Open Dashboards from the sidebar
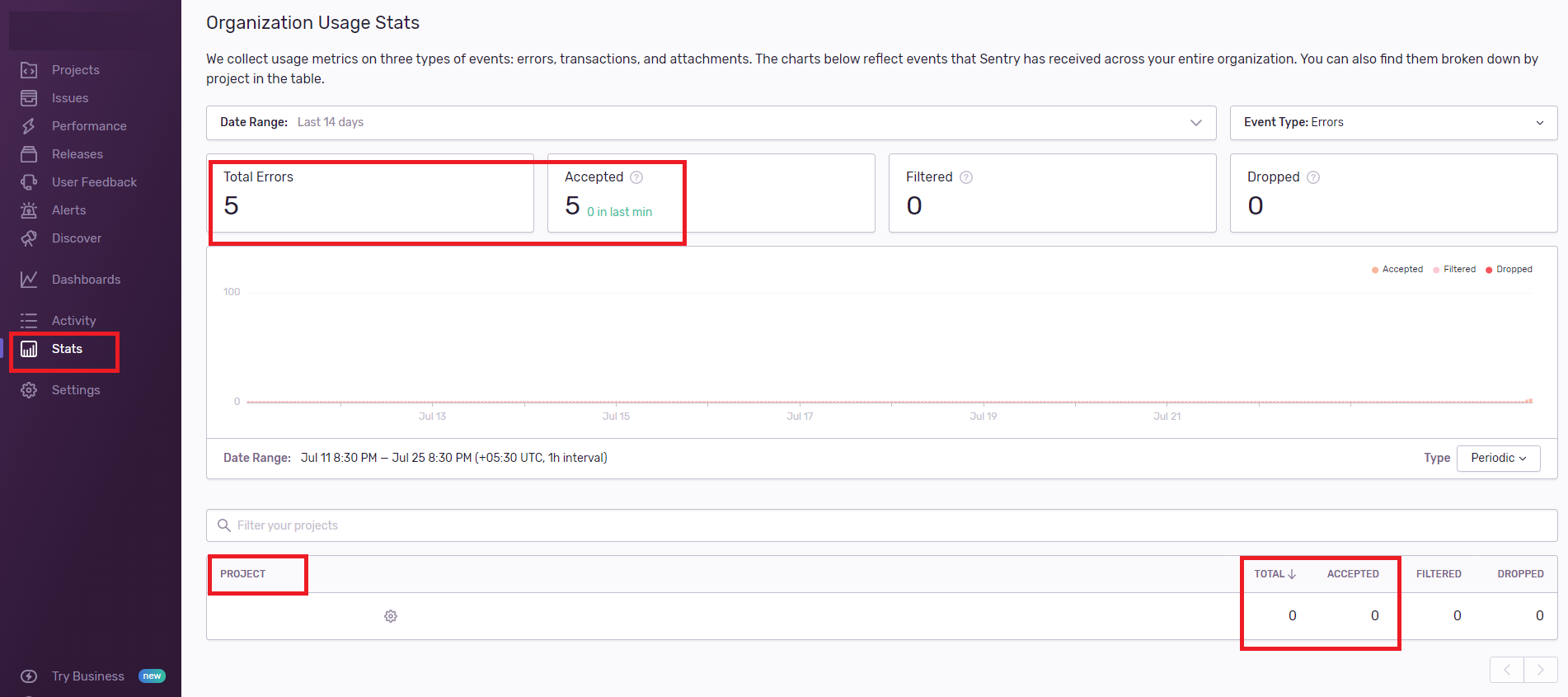Viewport: 1568px width, 697px height. click(x=86, y=280)
